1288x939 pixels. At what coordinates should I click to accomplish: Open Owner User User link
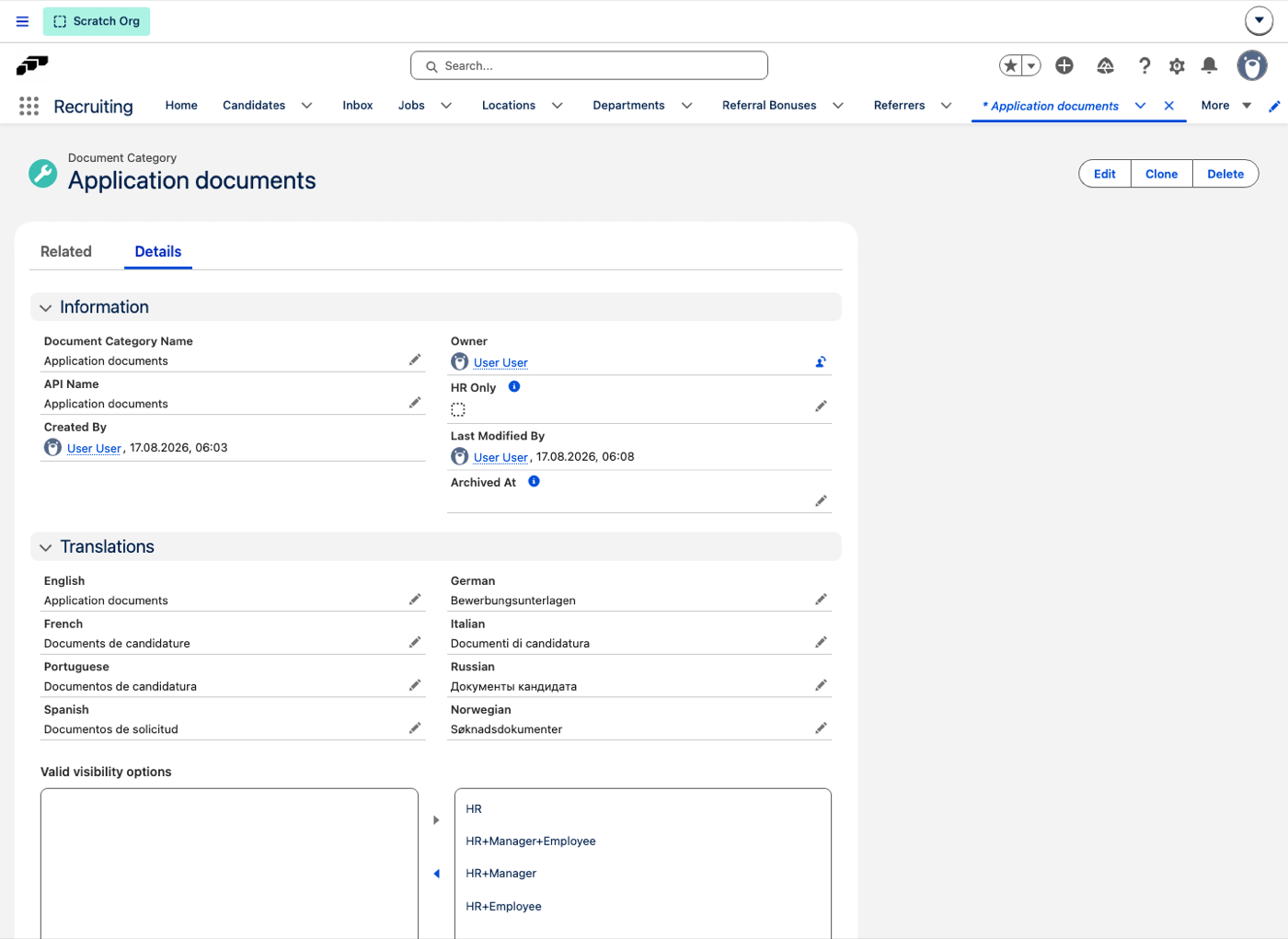click(x=500, y=362)
